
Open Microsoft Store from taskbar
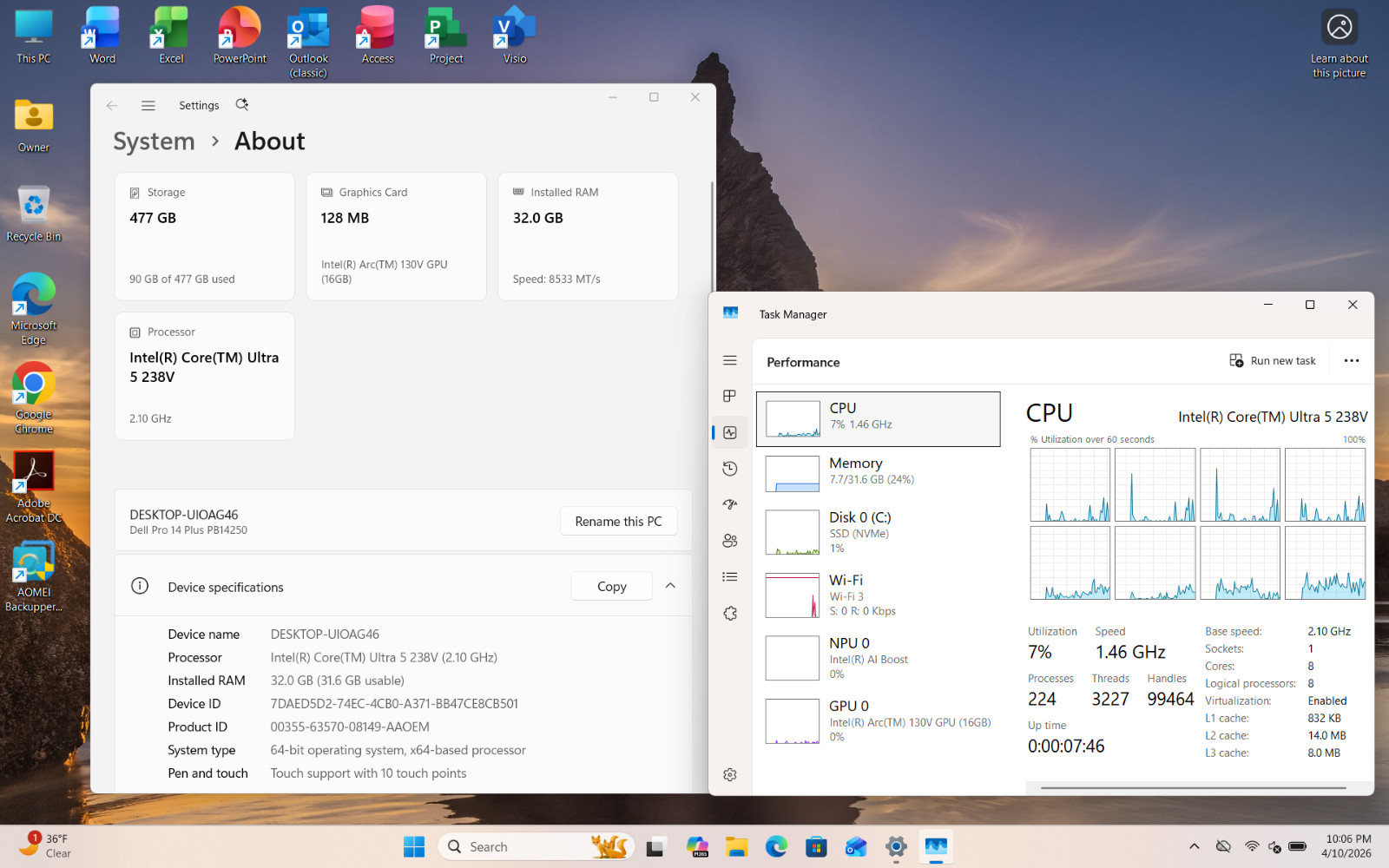tap(816, 846)
